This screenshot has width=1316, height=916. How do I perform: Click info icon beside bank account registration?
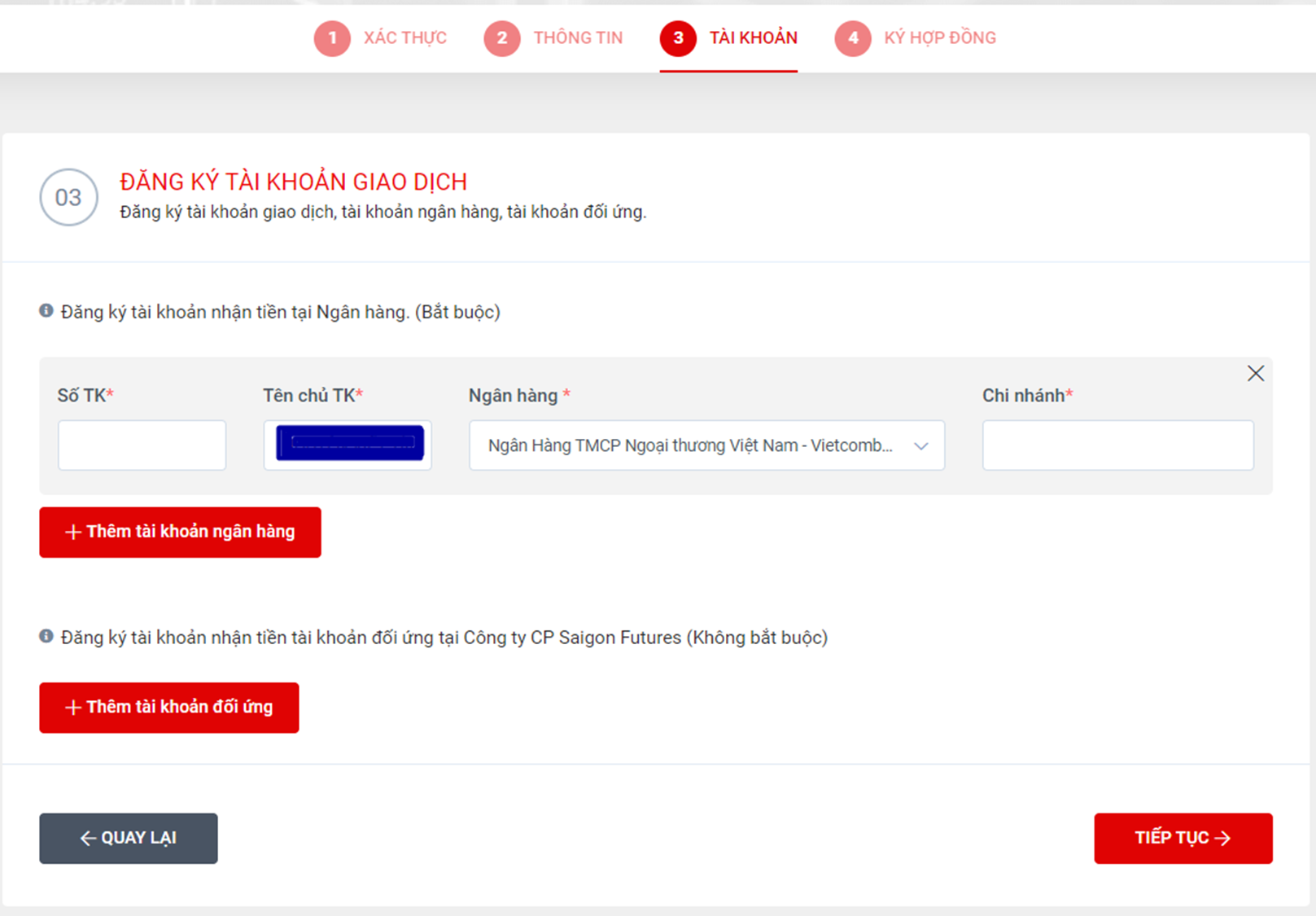click(46, 311)
